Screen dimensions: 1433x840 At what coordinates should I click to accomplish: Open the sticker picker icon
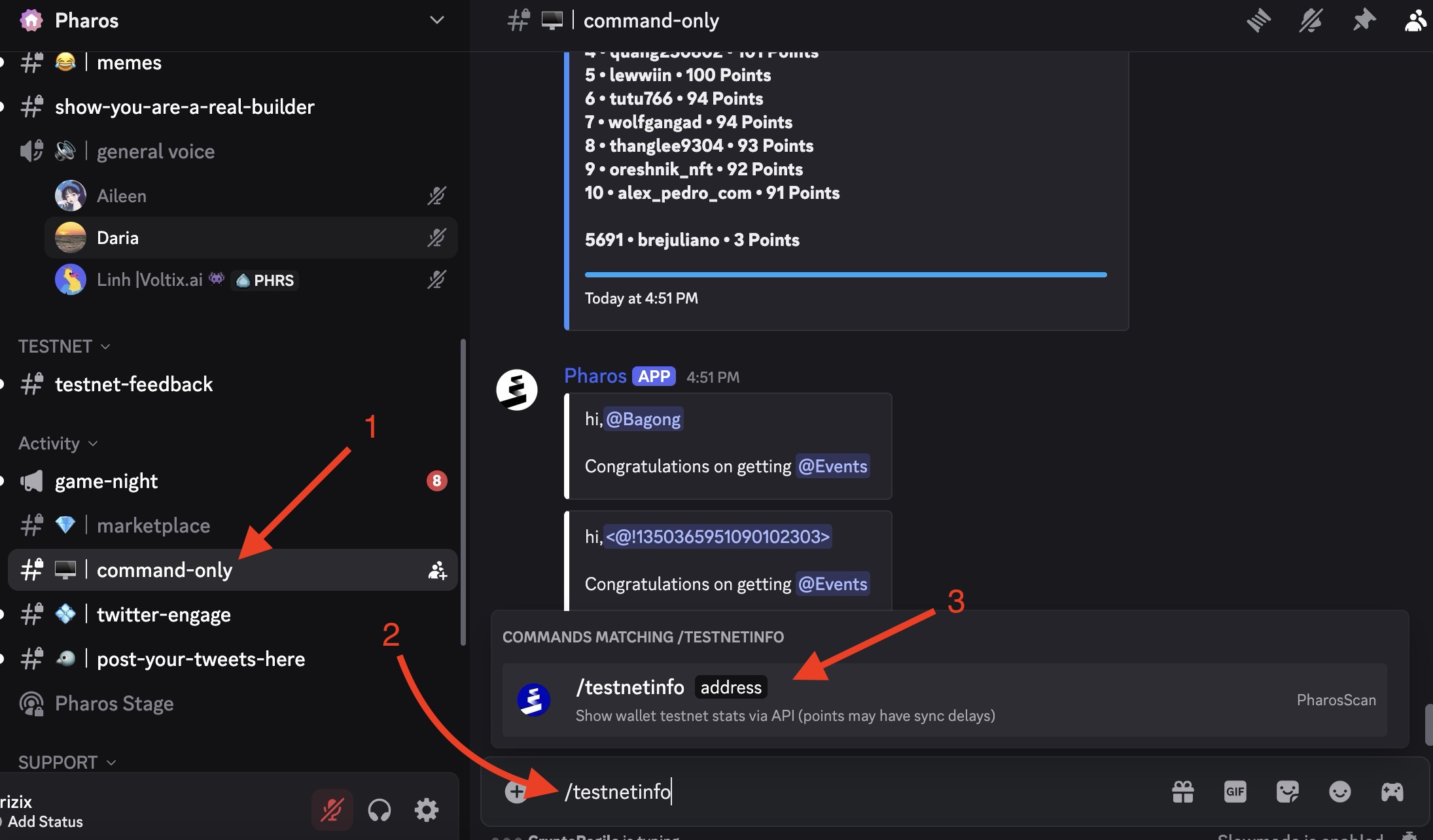(x=1287, y=792)
